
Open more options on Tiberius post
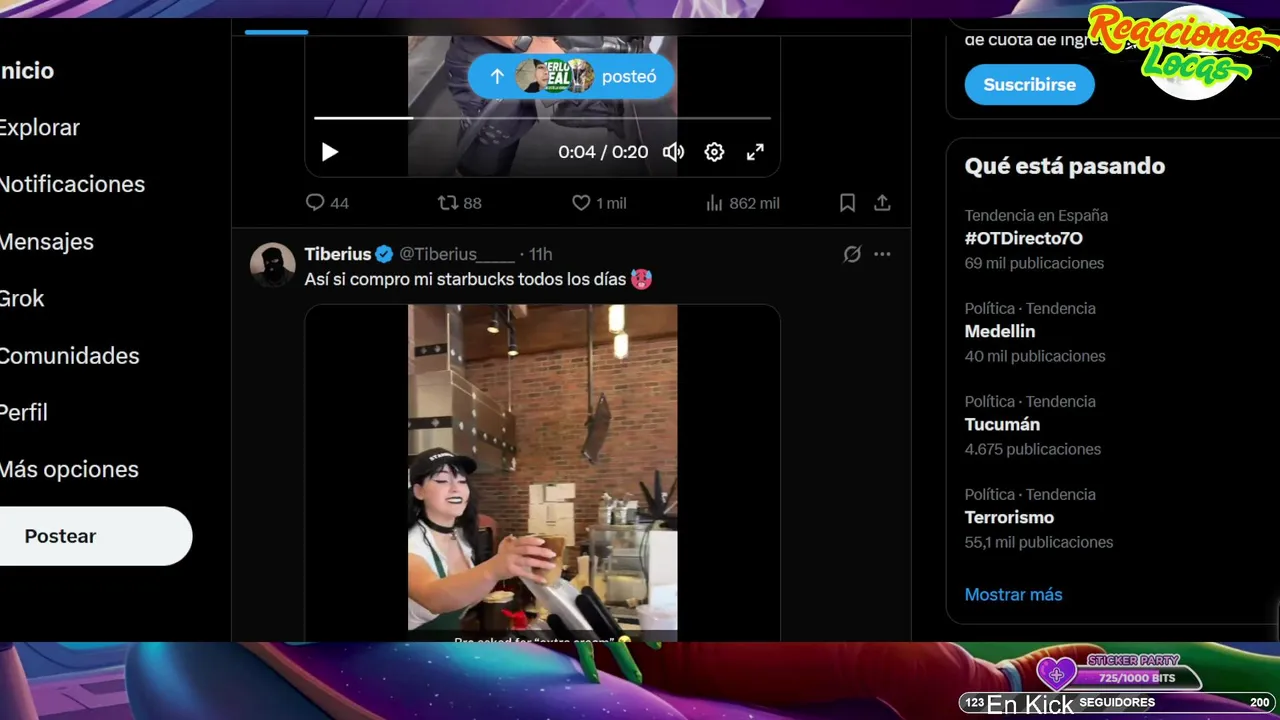coord(882,254)
